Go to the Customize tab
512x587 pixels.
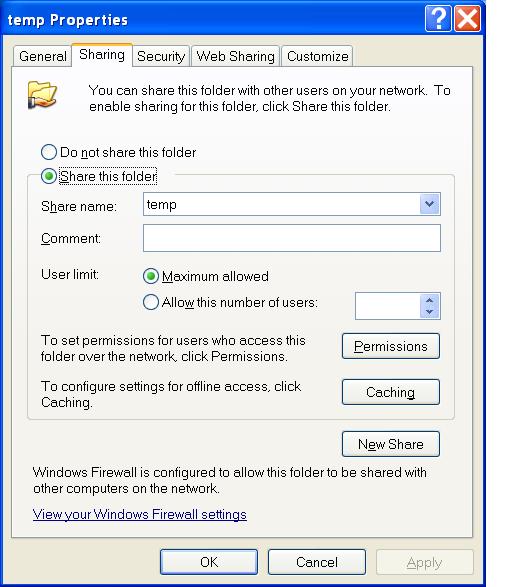317,56
